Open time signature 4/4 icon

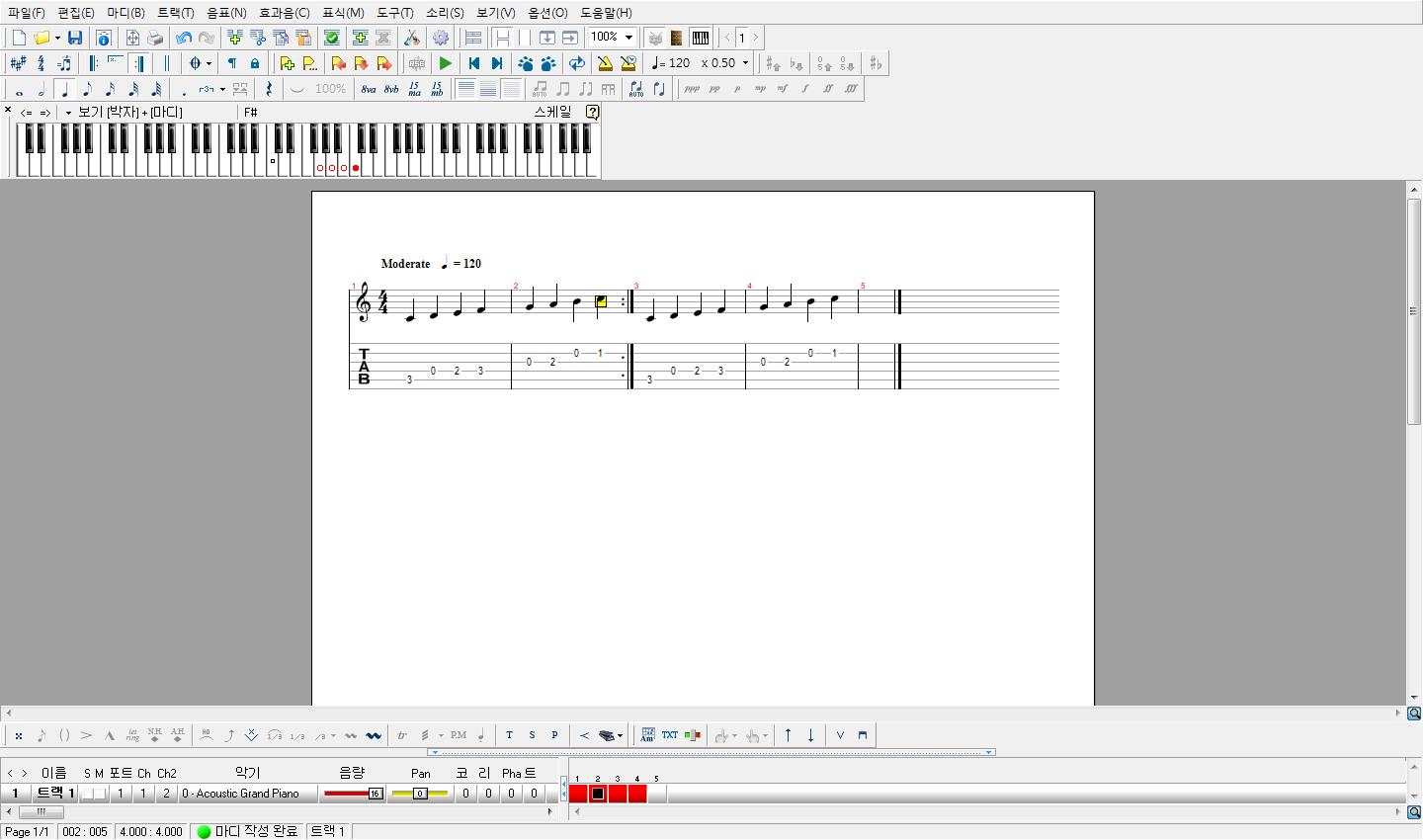41,63
